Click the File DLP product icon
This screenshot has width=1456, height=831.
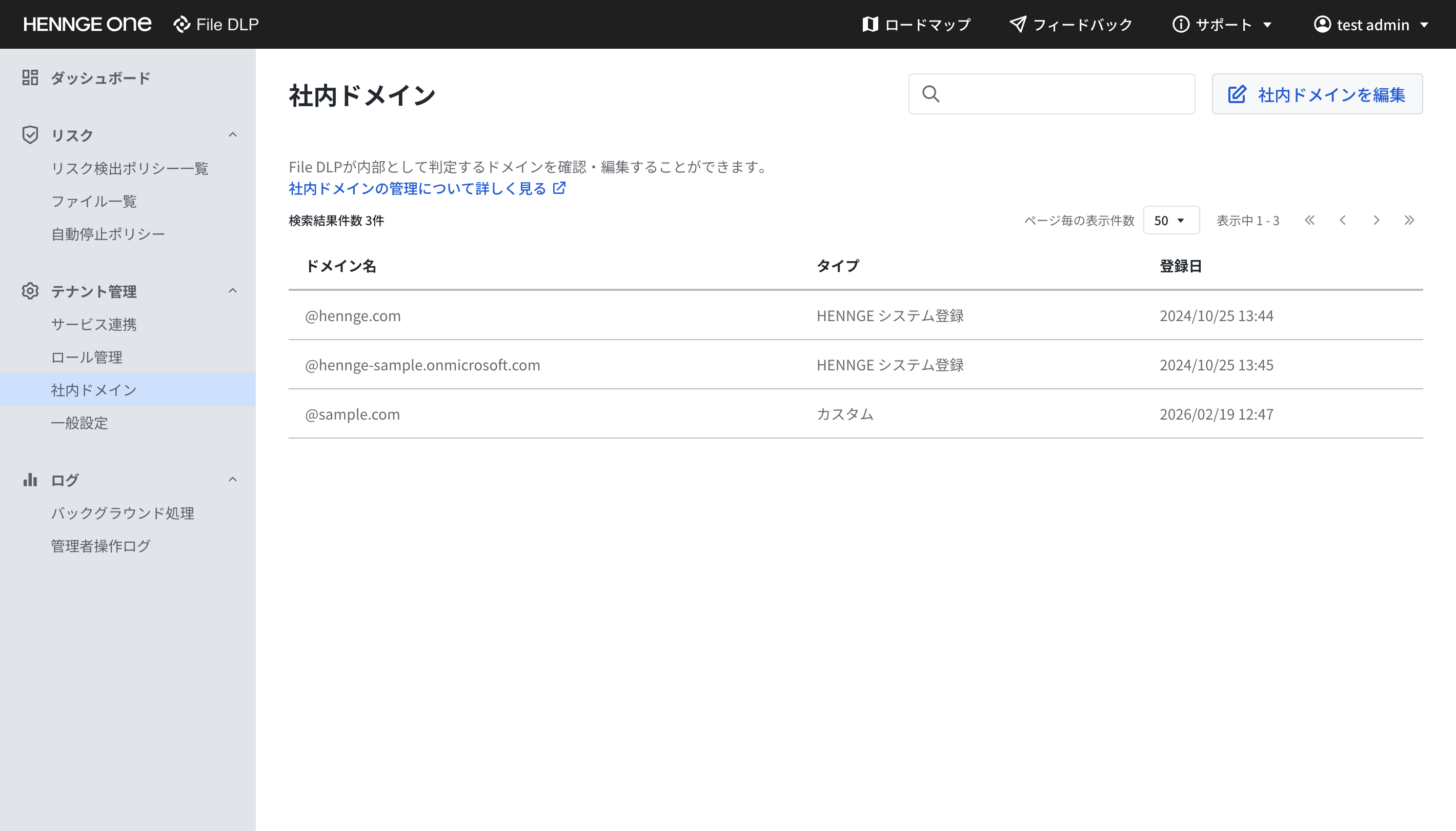182,25
